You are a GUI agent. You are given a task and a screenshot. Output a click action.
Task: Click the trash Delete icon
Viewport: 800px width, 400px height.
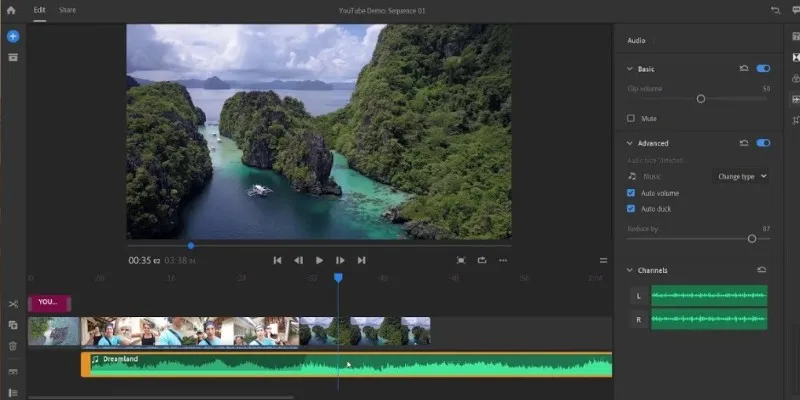click(13, 346)
